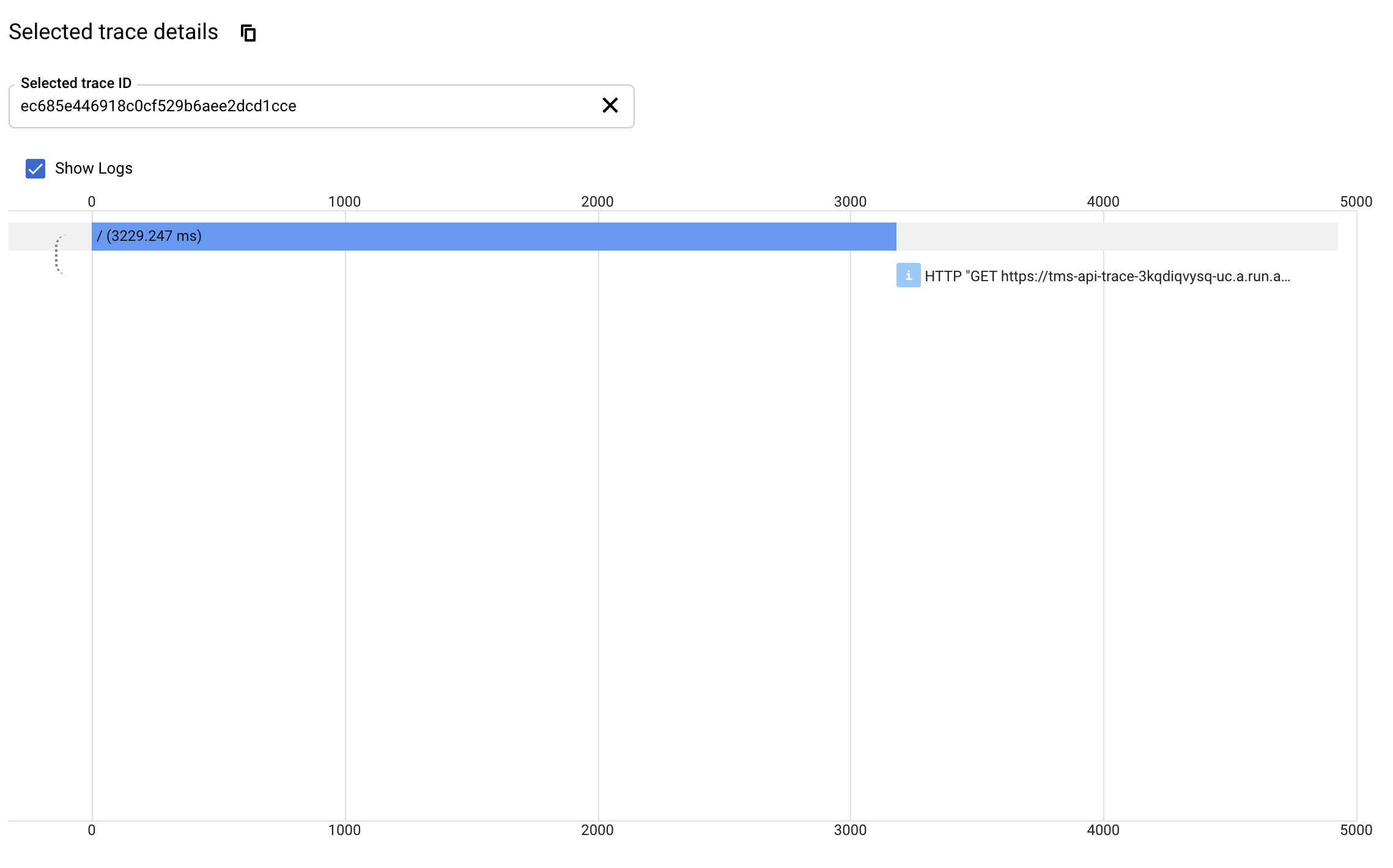1393x868 pixels.
Task: Click the Show Logs label text
Action: [94, 169]
